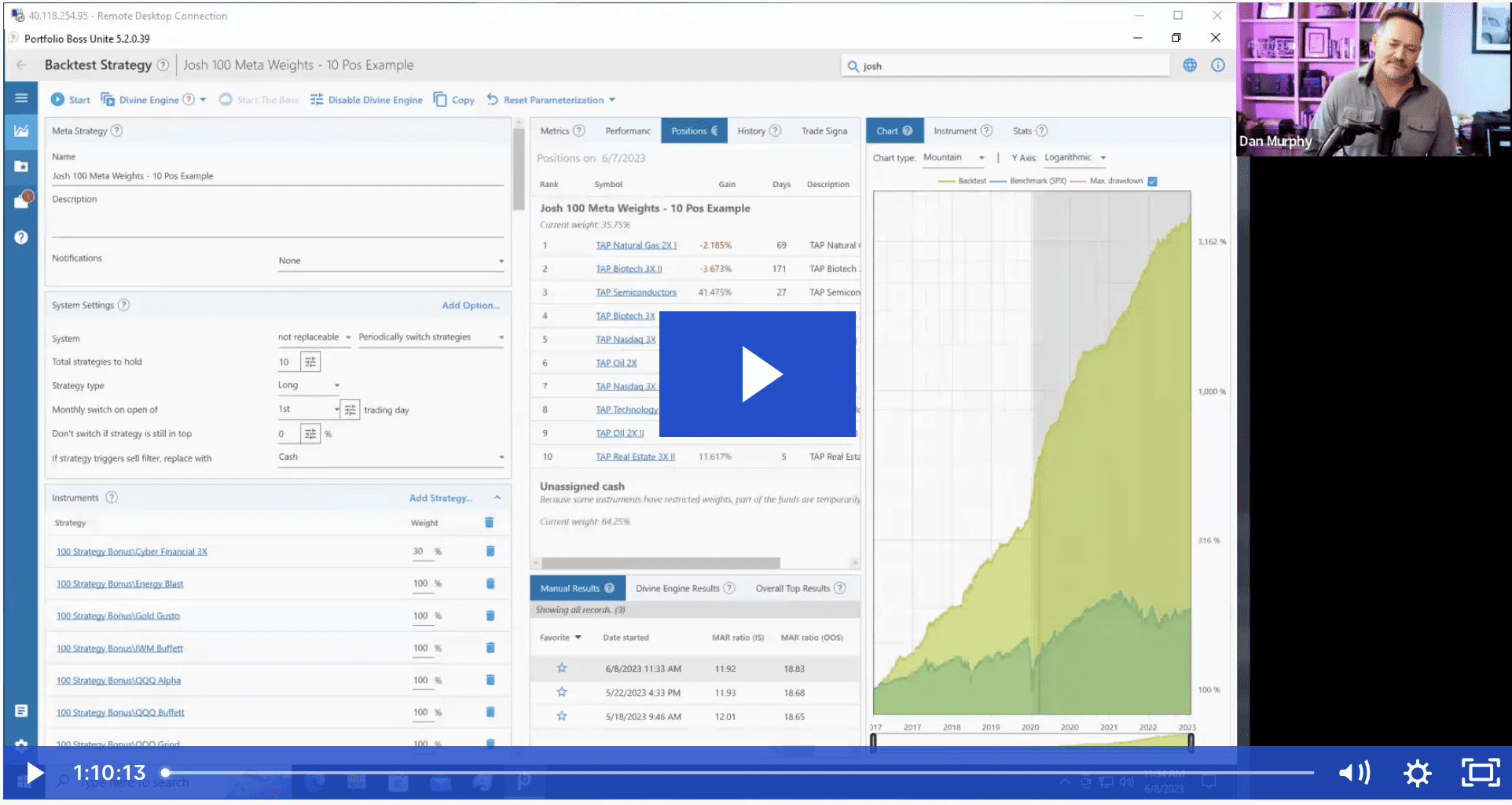The width and height of the screenshot is (1512, 805).
Task: Open the help question icon in sidebar
Action: (x=21, y=237)
